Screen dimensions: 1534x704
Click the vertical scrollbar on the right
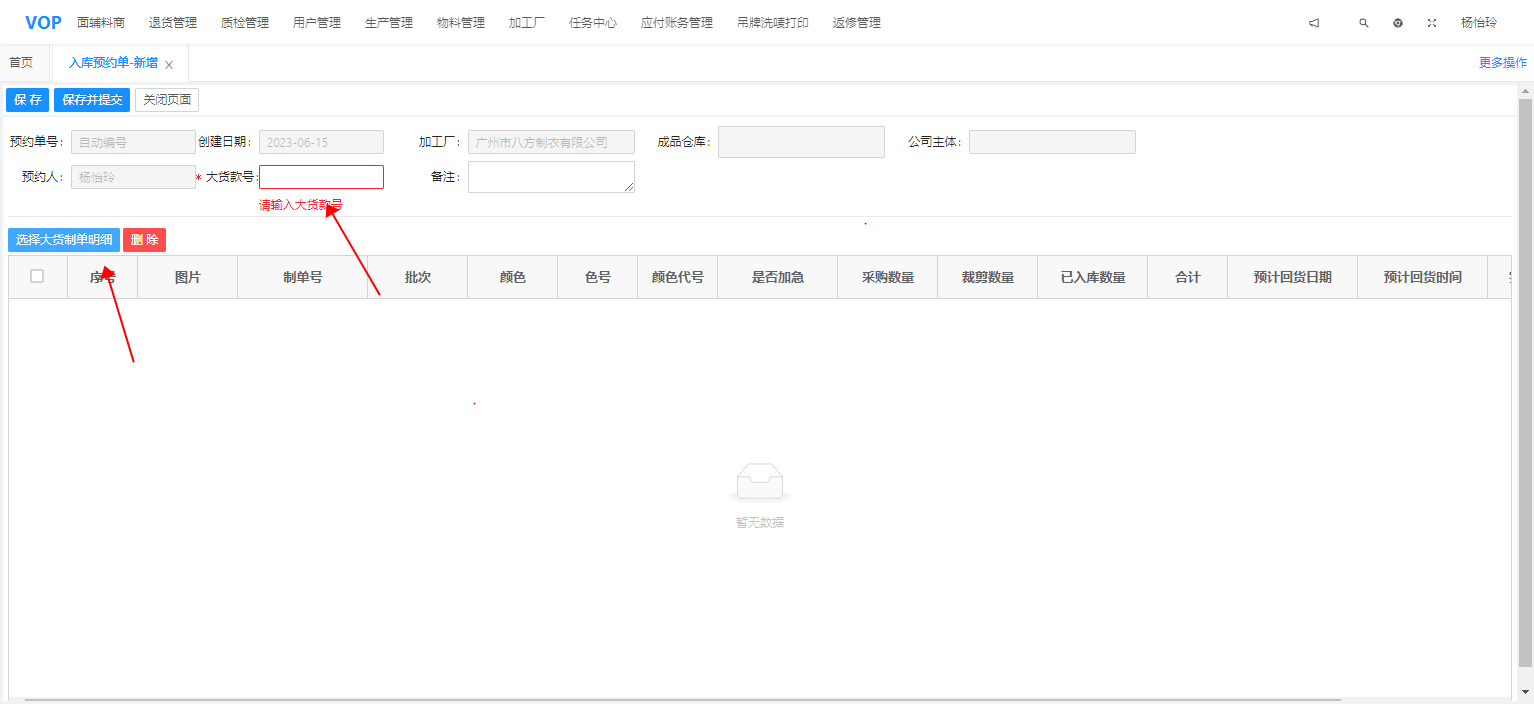pos(1525,380)
